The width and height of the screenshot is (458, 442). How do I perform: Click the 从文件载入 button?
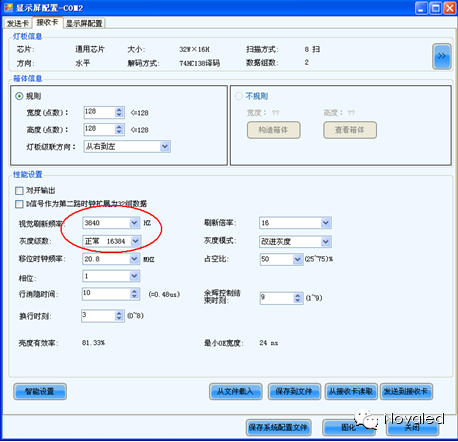[x=235, y=391]
